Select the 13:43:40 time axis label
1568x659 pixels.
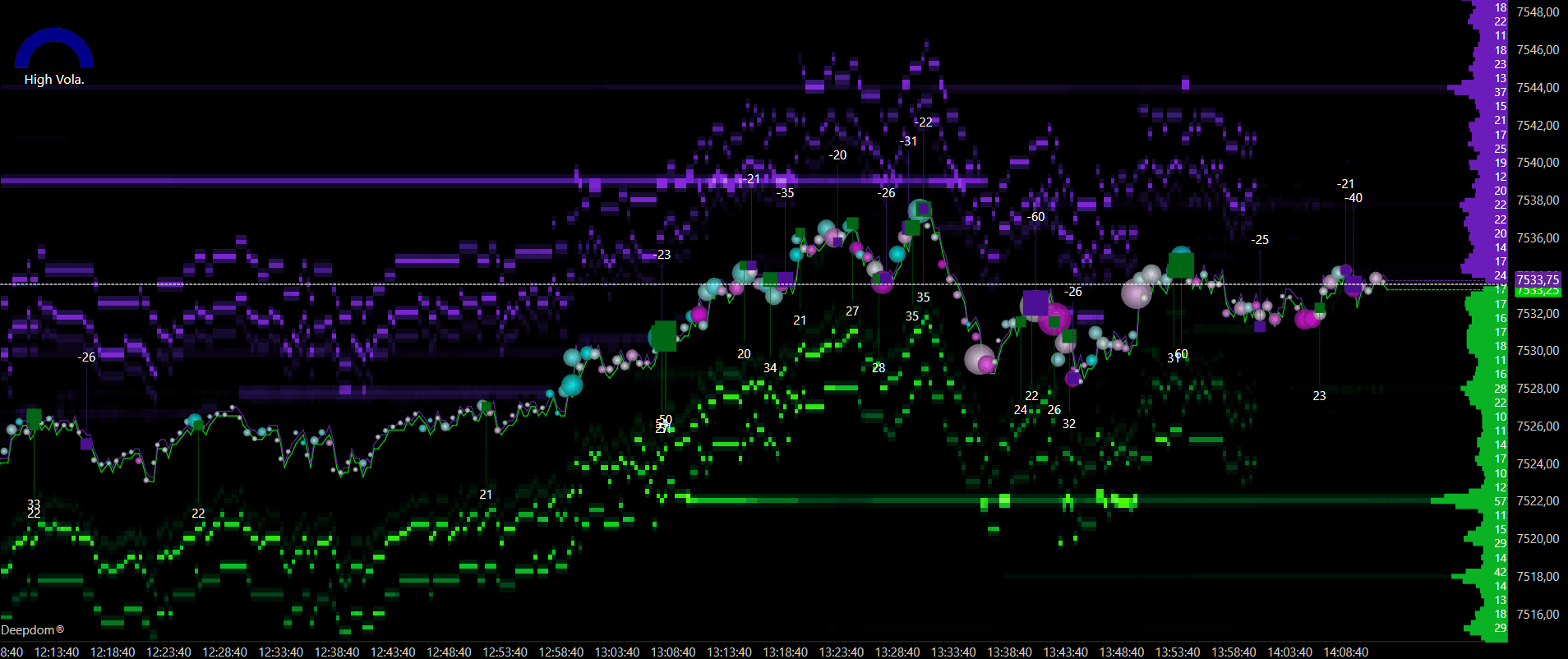point(1065,652)
